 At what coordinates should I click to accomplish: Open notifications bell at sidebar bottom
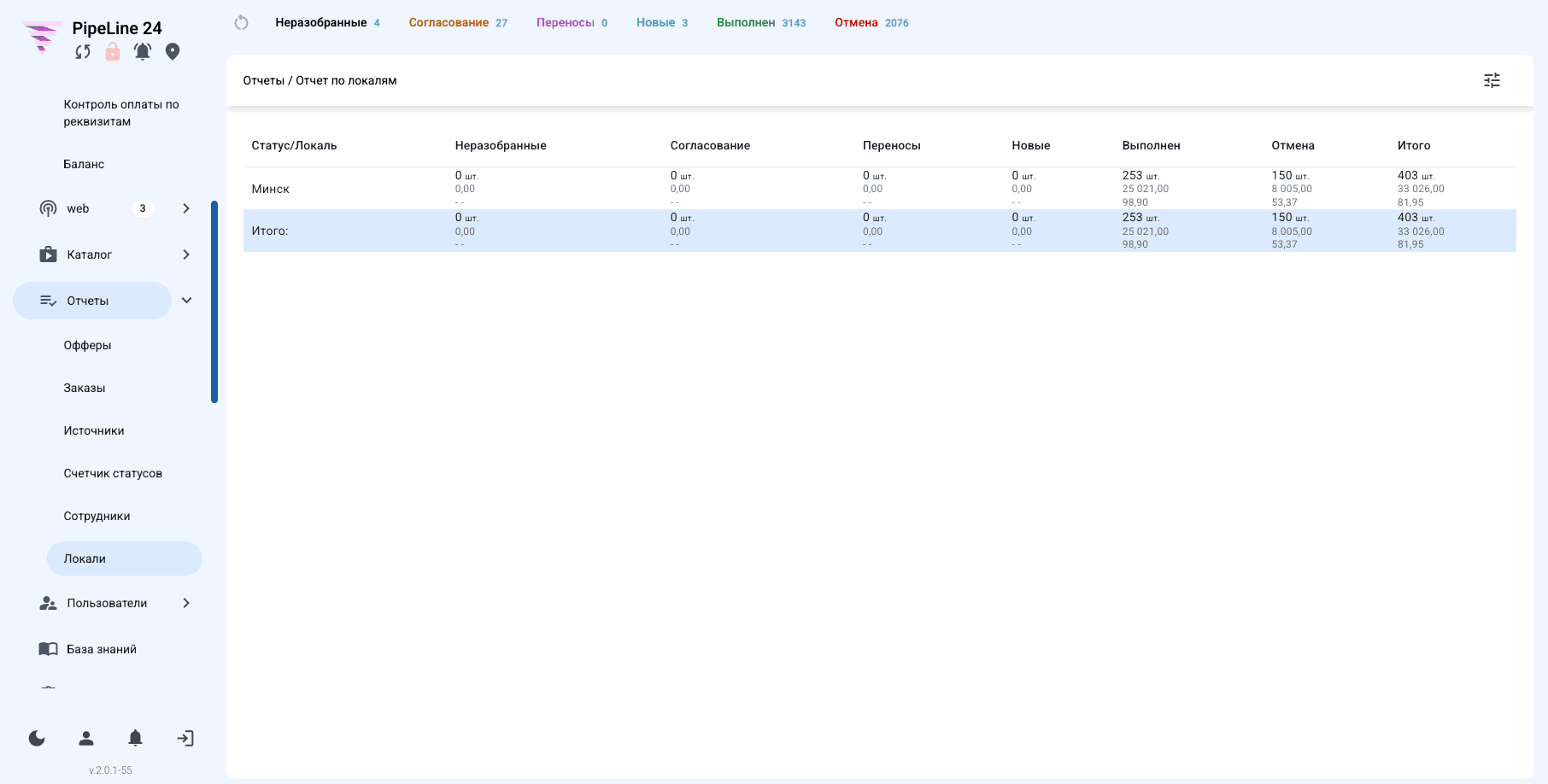[x=135, y=738]
